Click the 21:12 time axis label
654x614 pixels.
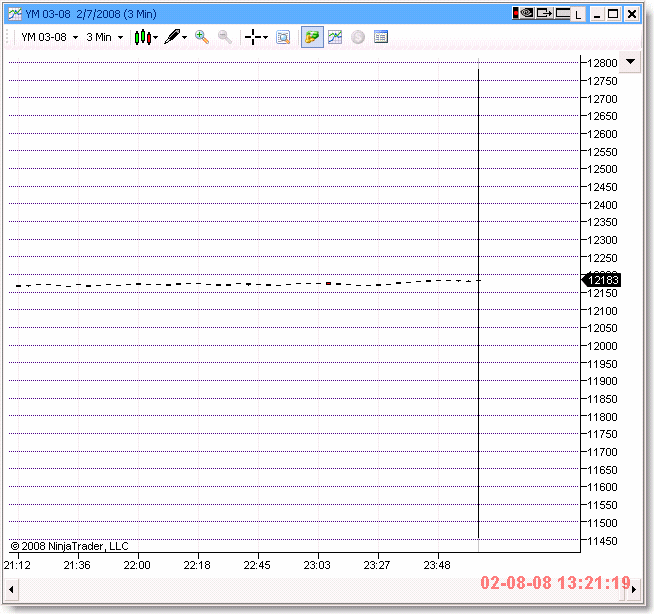coord(17,565)
